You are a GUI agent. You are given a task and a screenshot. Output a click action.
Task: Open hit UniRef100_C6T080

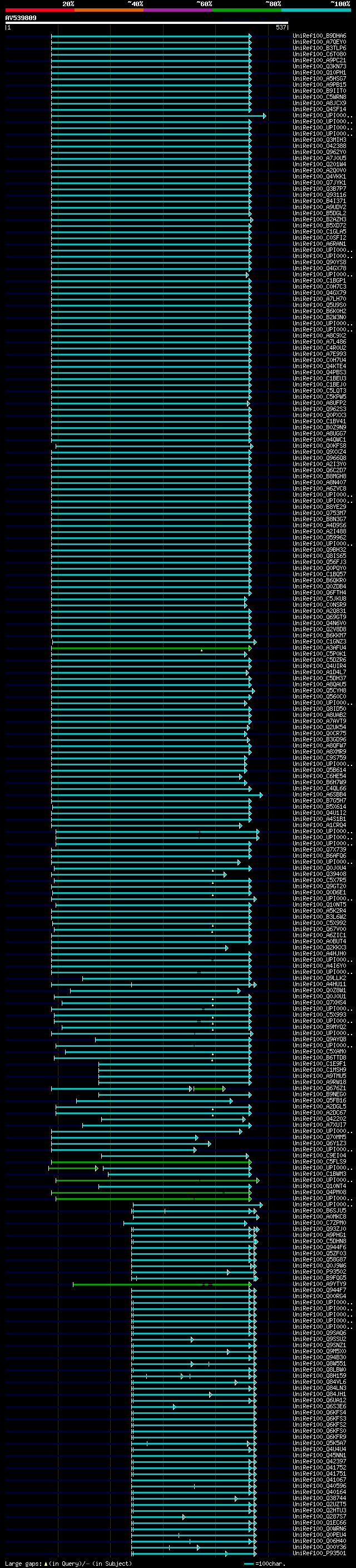319,54
